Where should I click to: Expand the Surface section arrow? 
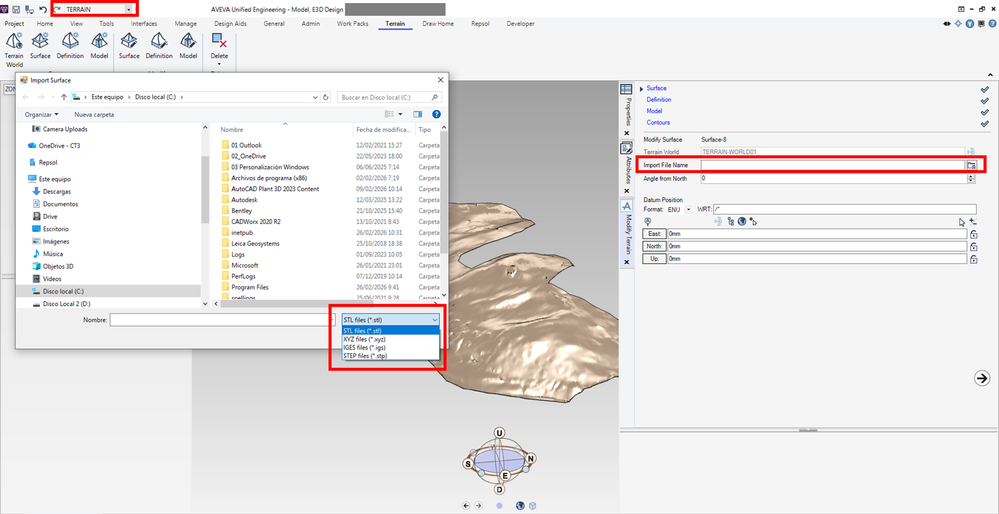(642, 89)
